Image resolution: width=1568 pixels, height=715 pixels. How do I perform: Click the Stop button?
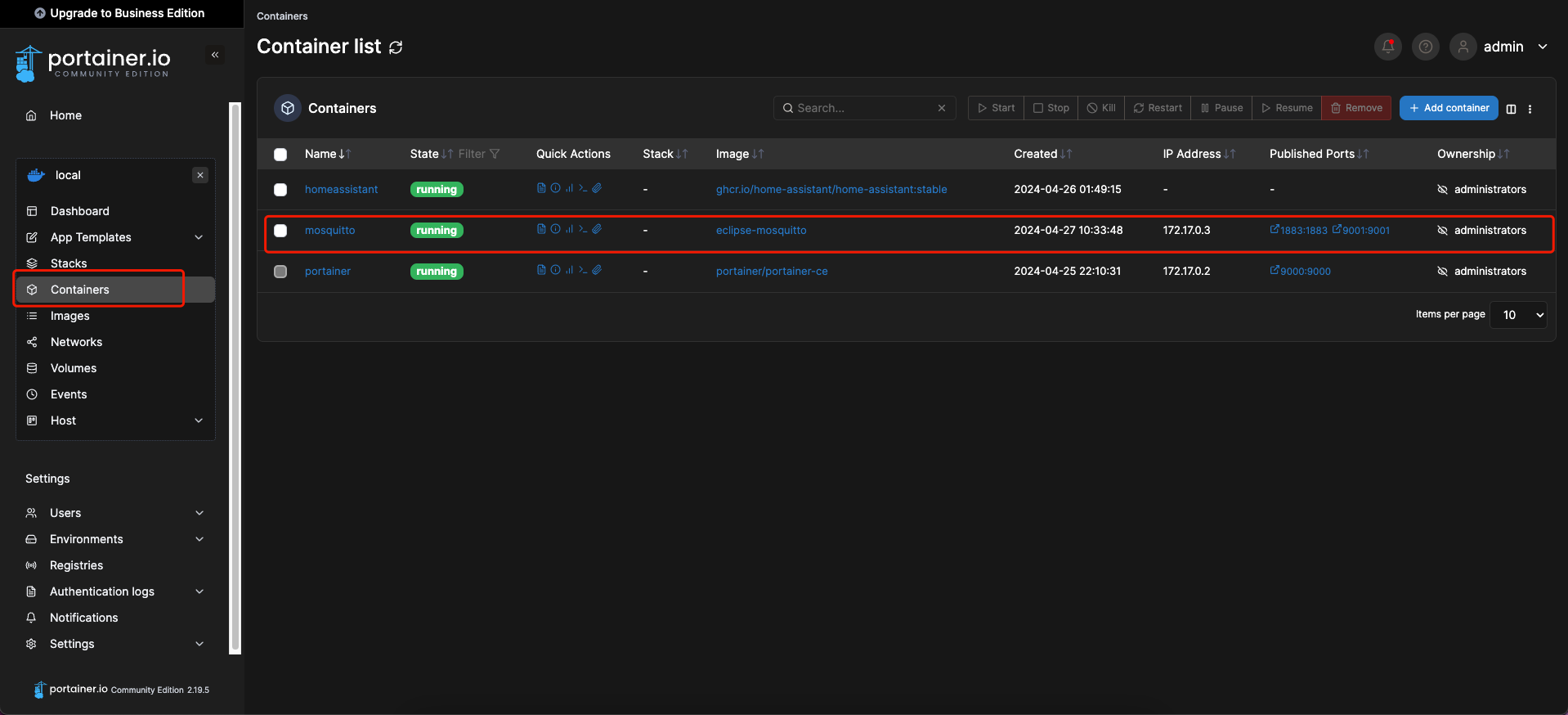tap(1051, 108)
